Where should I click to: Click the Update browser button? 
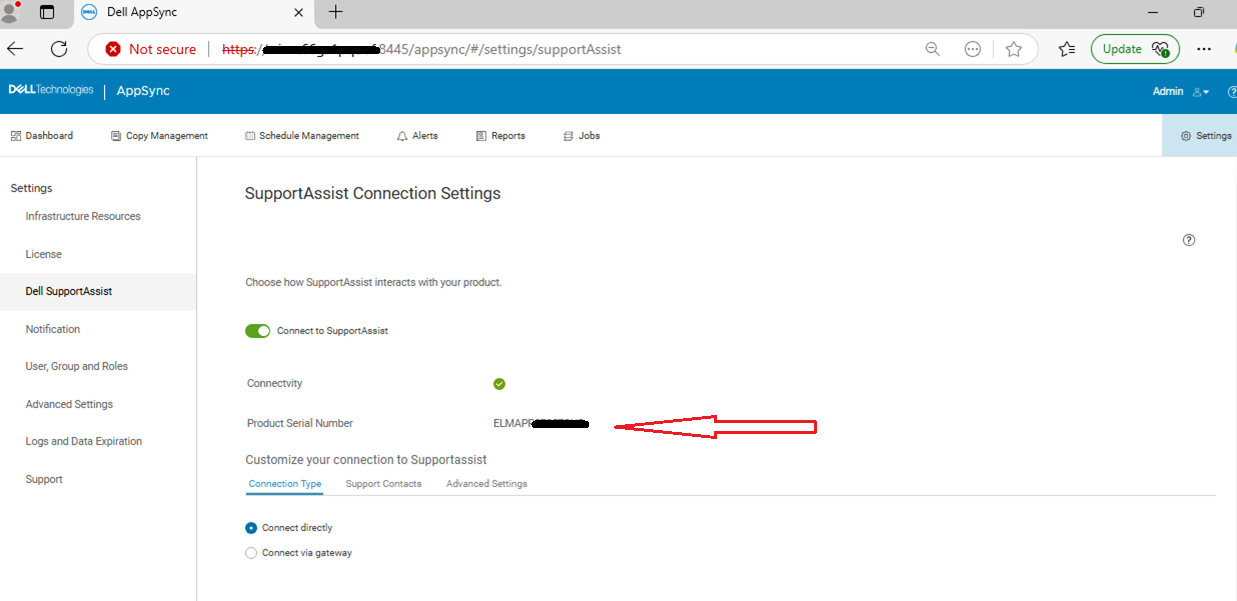pyautogui.click(x=1135, y=48)
